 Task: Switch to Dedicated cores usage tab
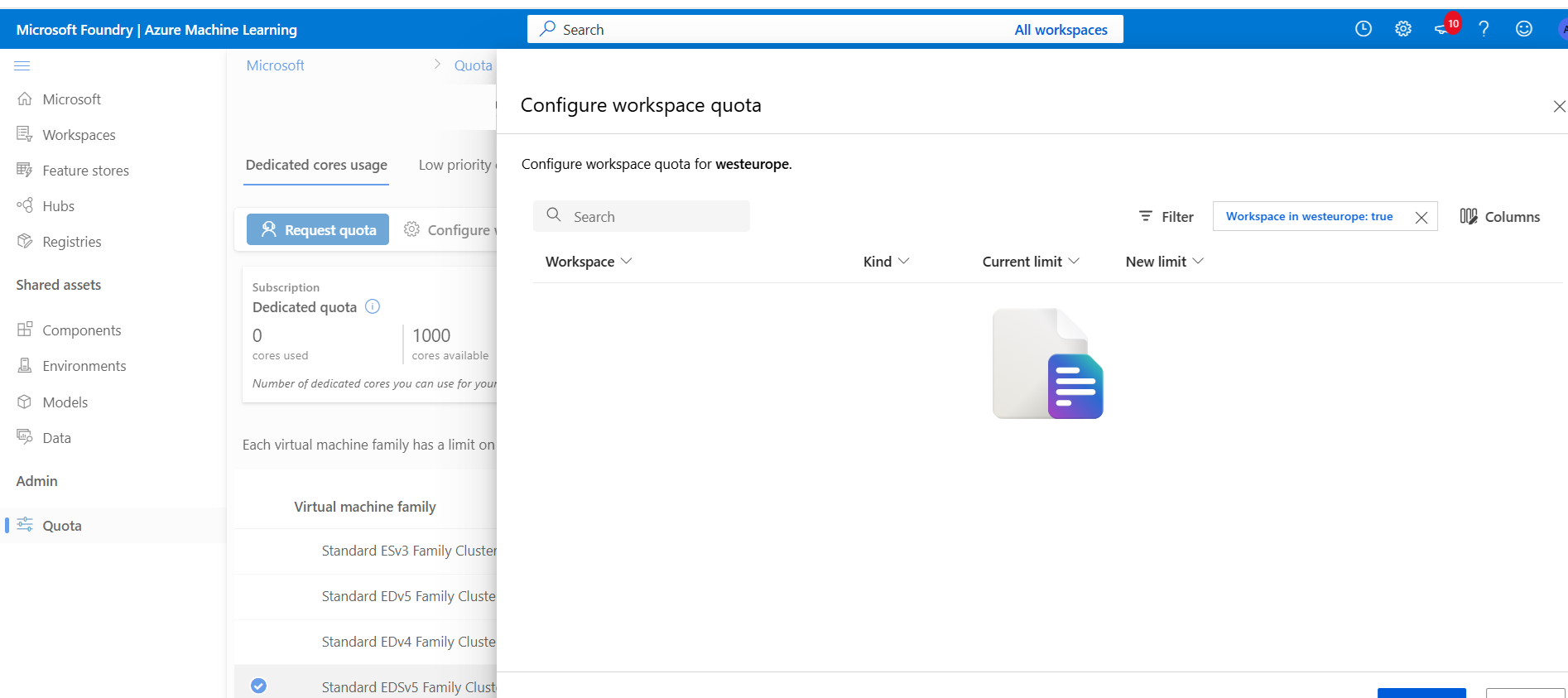click(316, 165)
